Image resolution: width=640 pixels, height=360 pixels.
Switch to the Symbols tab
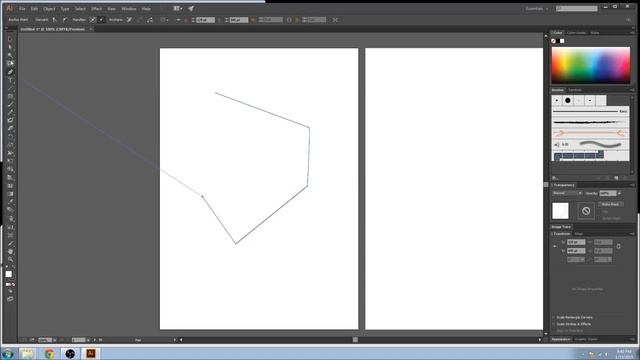coord(575,90)
